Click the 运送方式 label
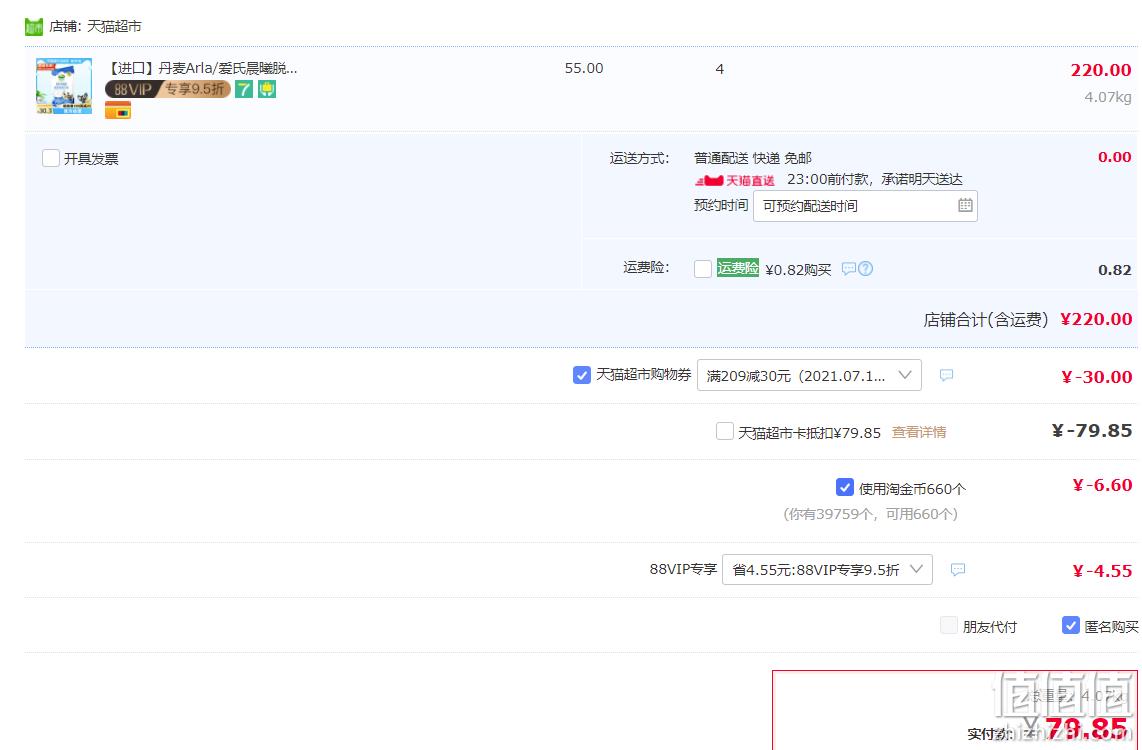The height and width of the screenshot is (750, 1142). click(639, 158)
